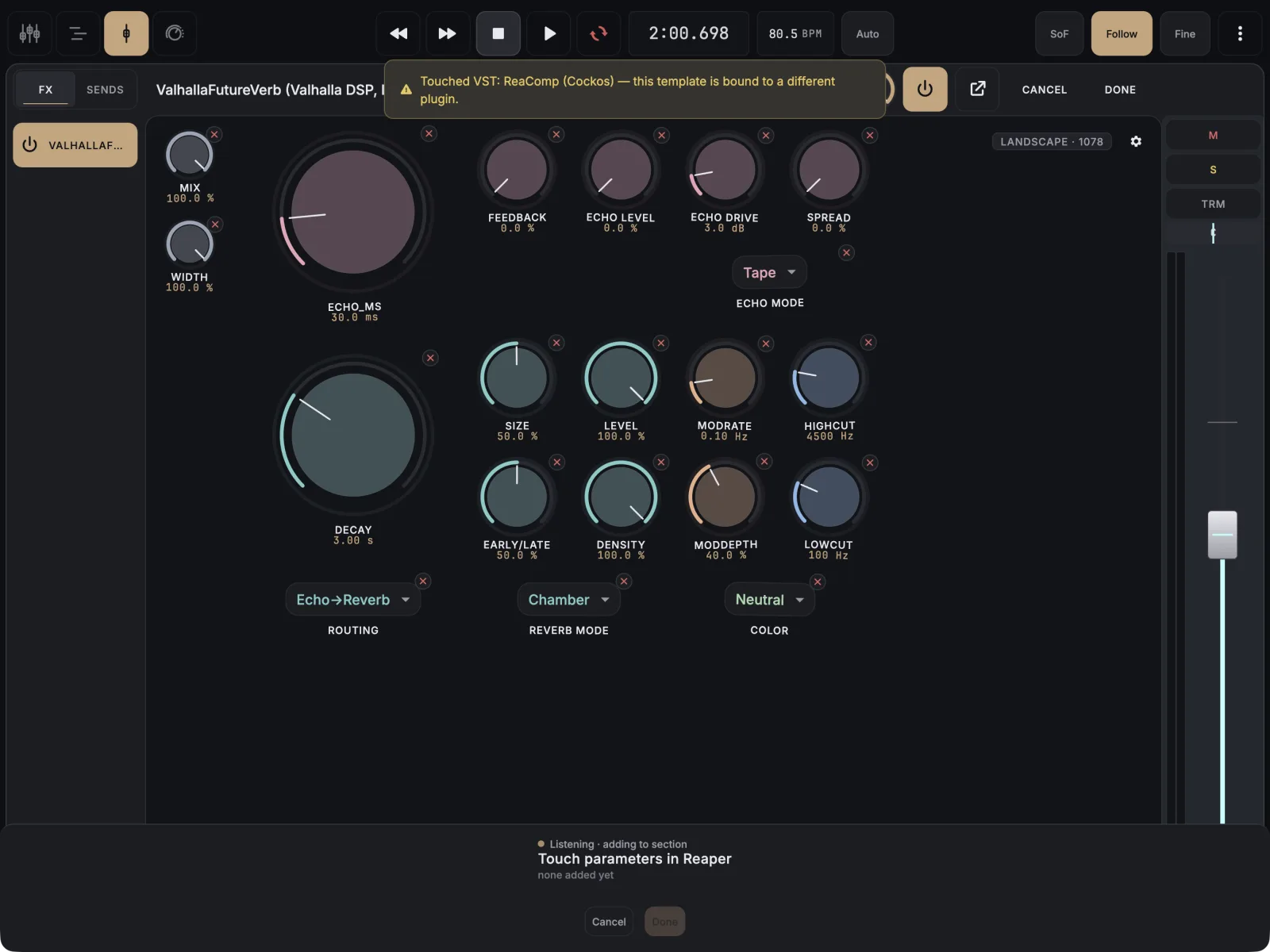Open plugin in external window icon
Viewport: 1270px width, 952px height.
[x=978, y=89]
